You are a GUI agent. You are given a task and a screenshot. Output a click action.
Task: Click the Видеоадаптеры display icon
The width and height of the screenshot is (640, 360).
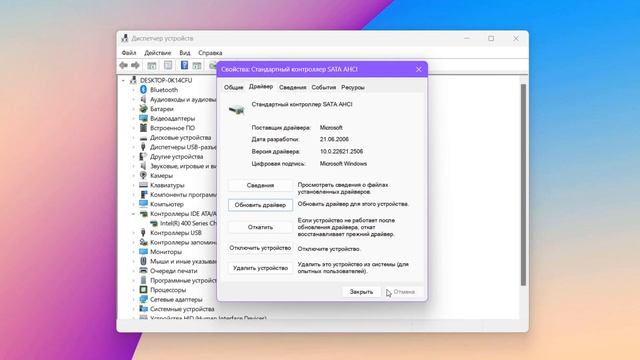(x=143, y=118)
